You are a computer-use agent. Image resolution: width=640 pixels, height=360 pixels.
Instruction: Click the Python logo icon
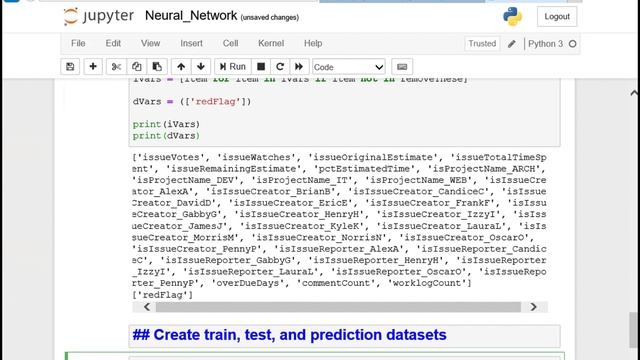click(512, 16)
